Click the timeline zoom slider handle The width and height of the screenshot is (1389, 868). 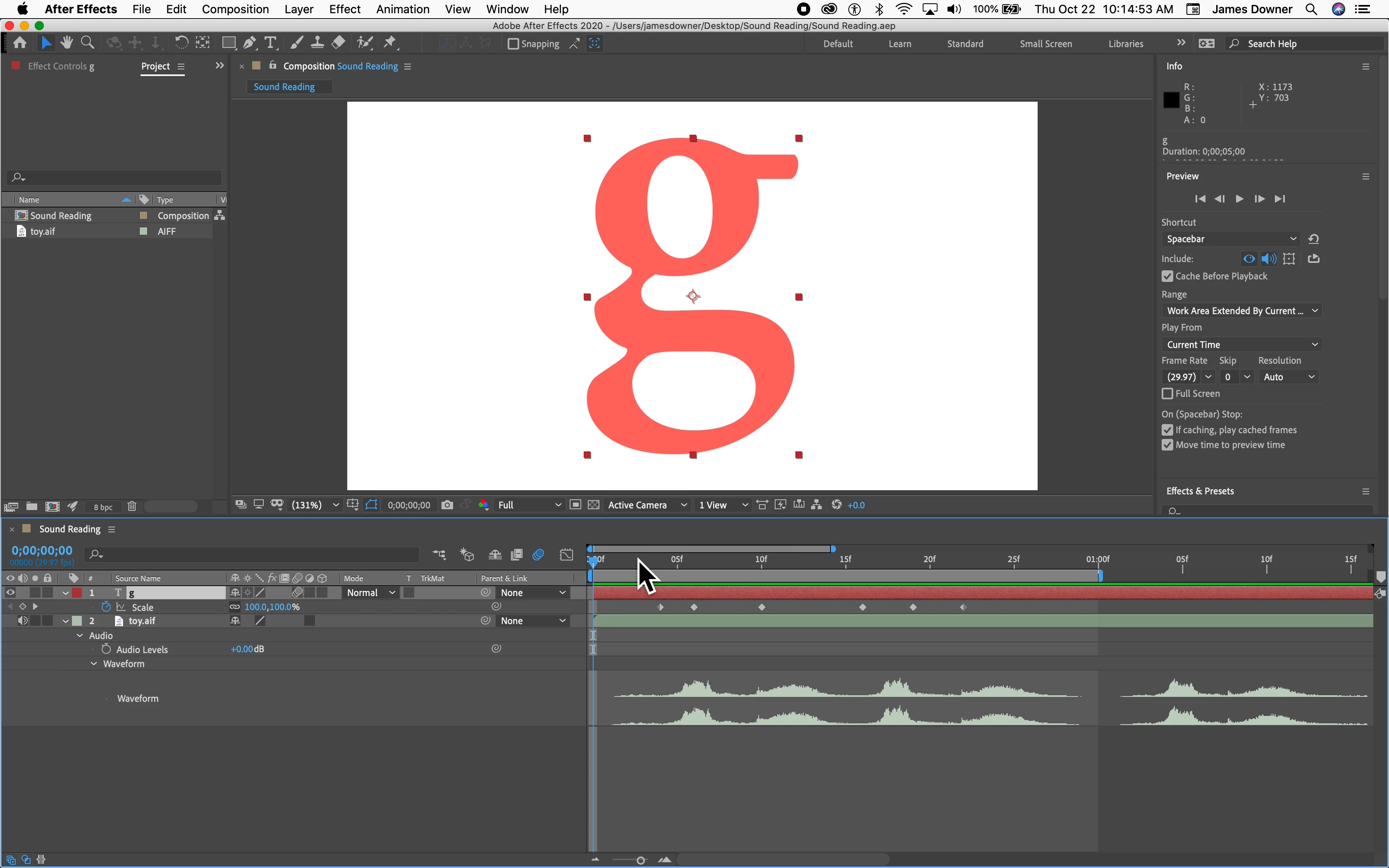640,860
